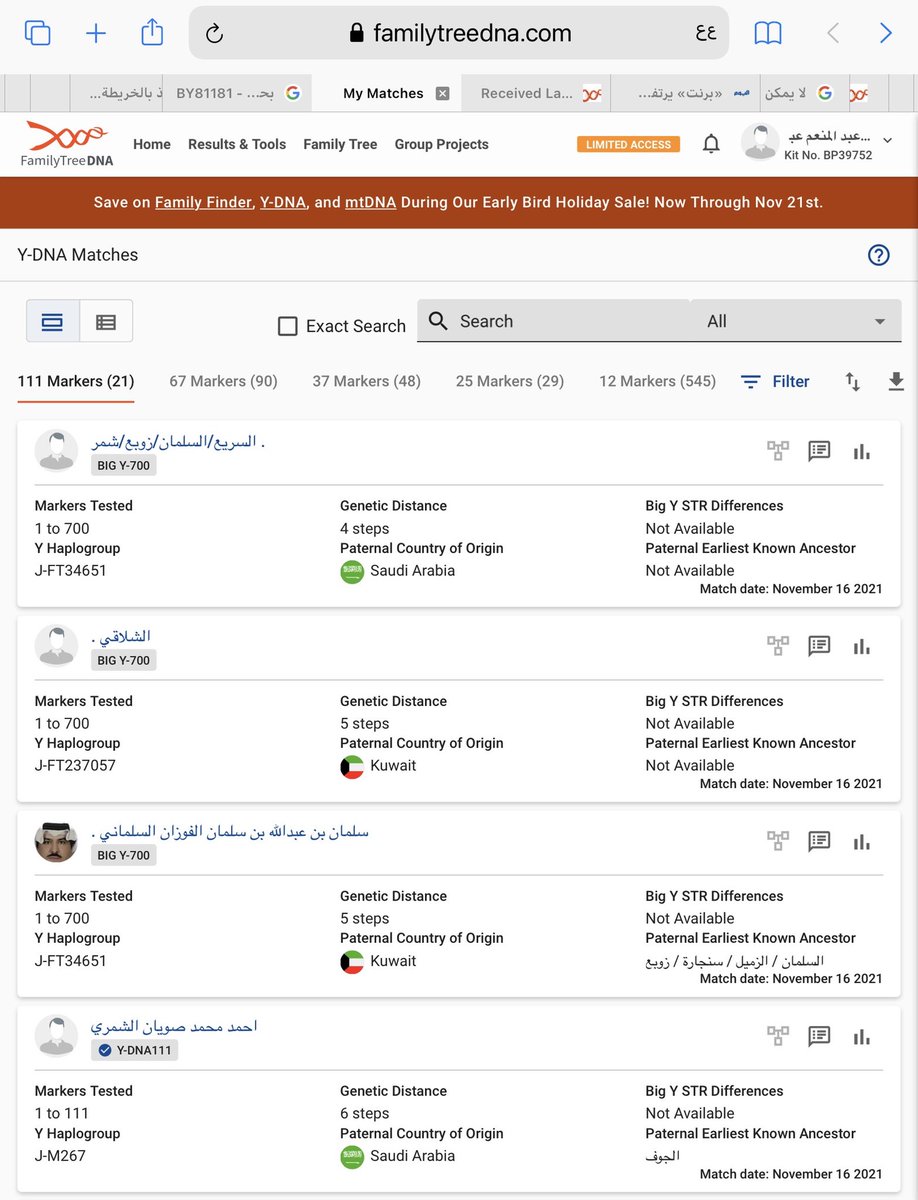This screenshot has height=1200, width=918.
Task: Tap the familytreedna.com address bar
Action: click(459, 33)
